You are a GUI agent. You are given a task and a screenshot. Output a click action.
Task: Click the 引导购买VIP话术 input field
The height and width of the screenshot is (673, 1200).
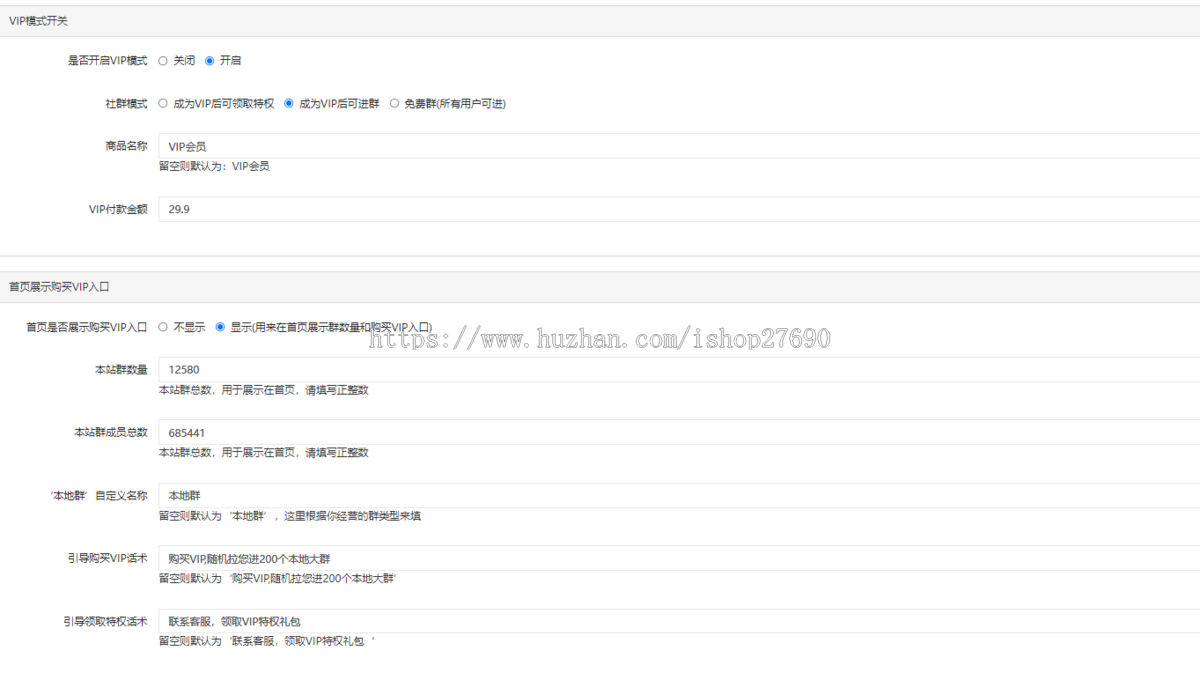pyautogui.click(x=679, y=558)
